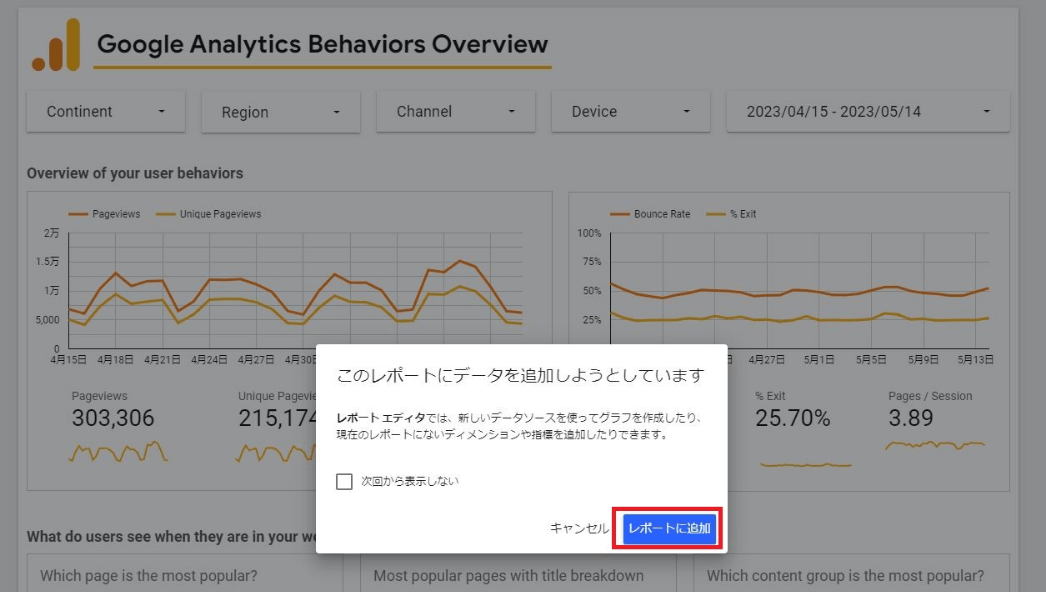The width and height of the screenshot is (1046, 592).
Task: Click 'Most popular pages with title breakdown'
Action: (x=508, y=576)
